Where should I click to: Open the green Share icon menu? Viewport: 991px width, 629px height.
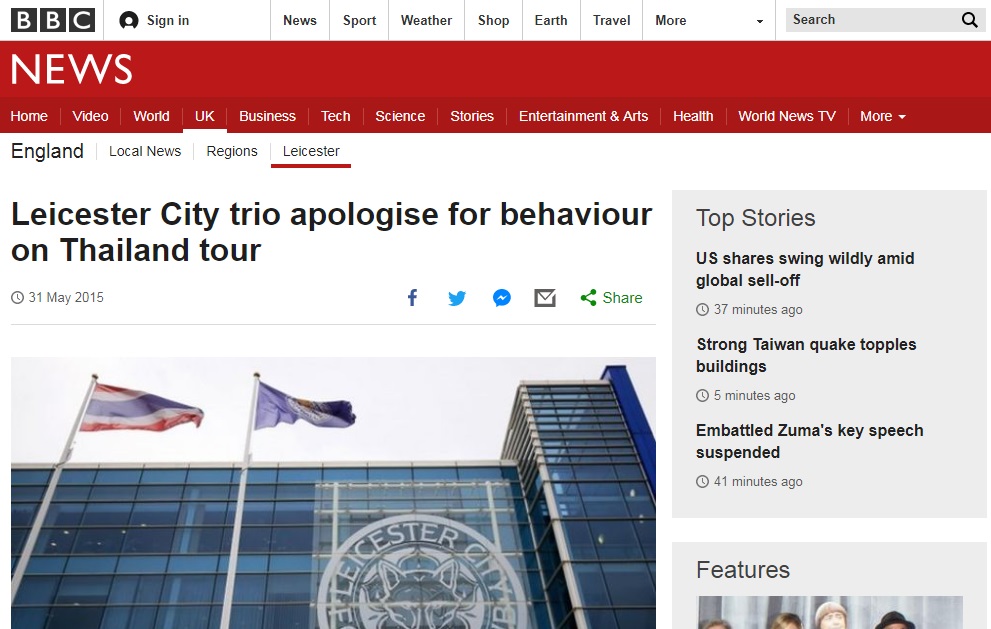[588, 298]
